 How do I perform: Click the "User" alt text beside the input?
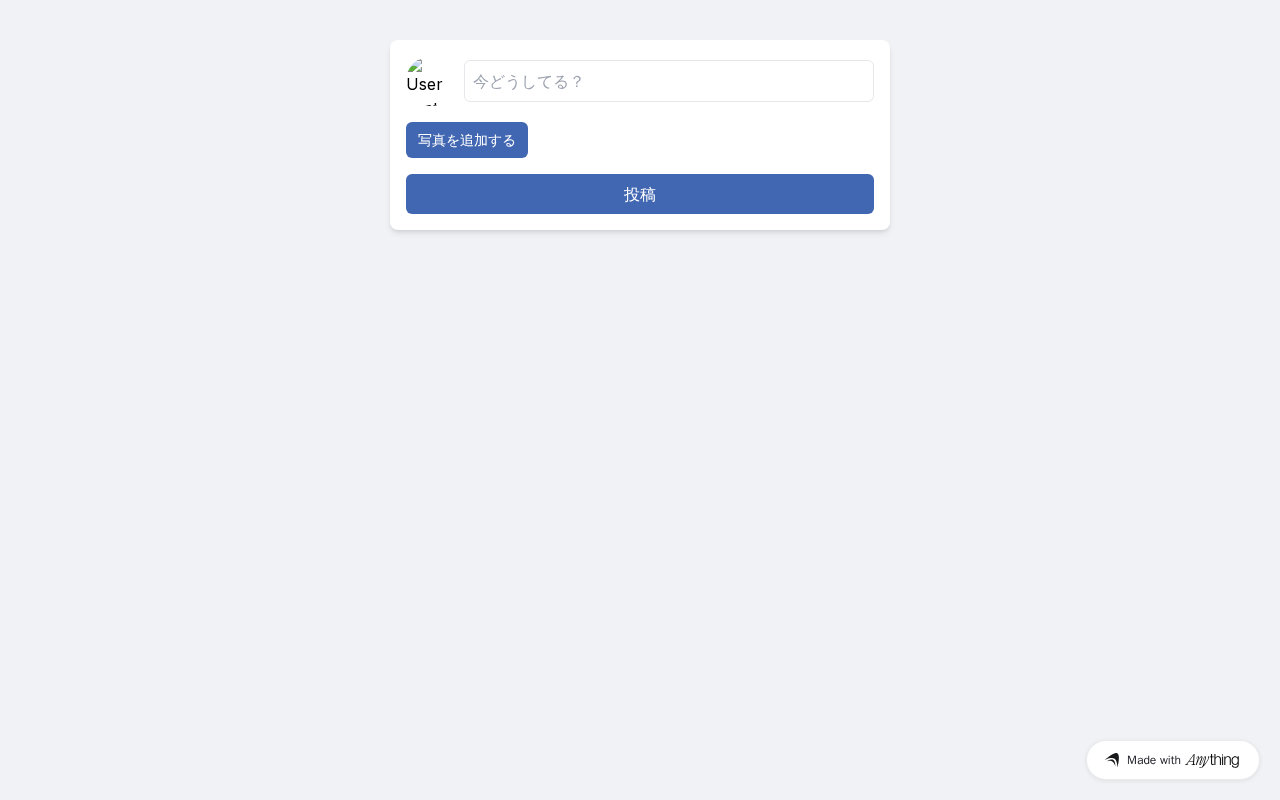point(424,84)
